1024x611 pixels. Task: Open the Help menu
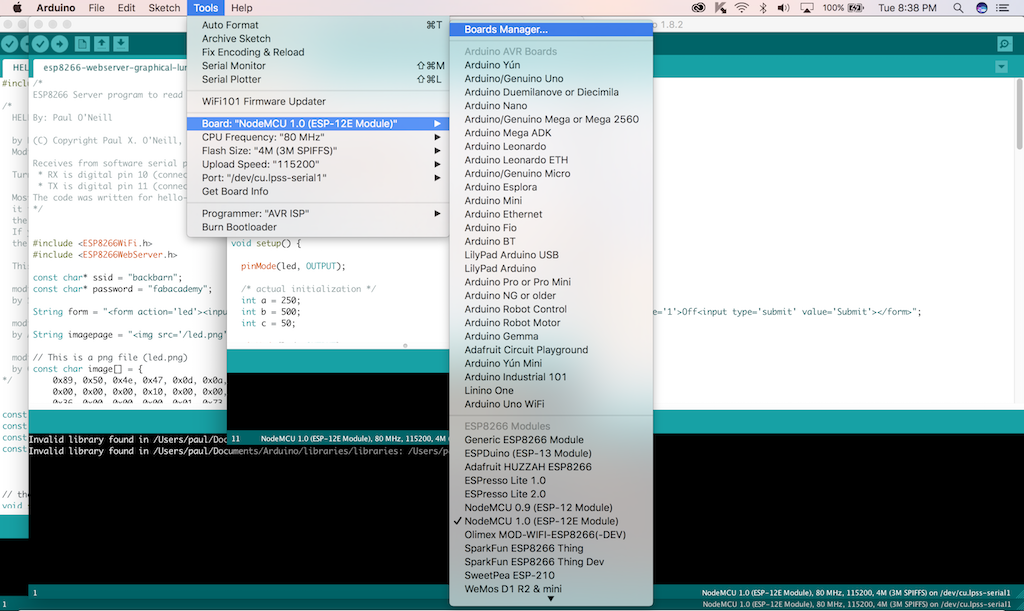coord(242,8)
